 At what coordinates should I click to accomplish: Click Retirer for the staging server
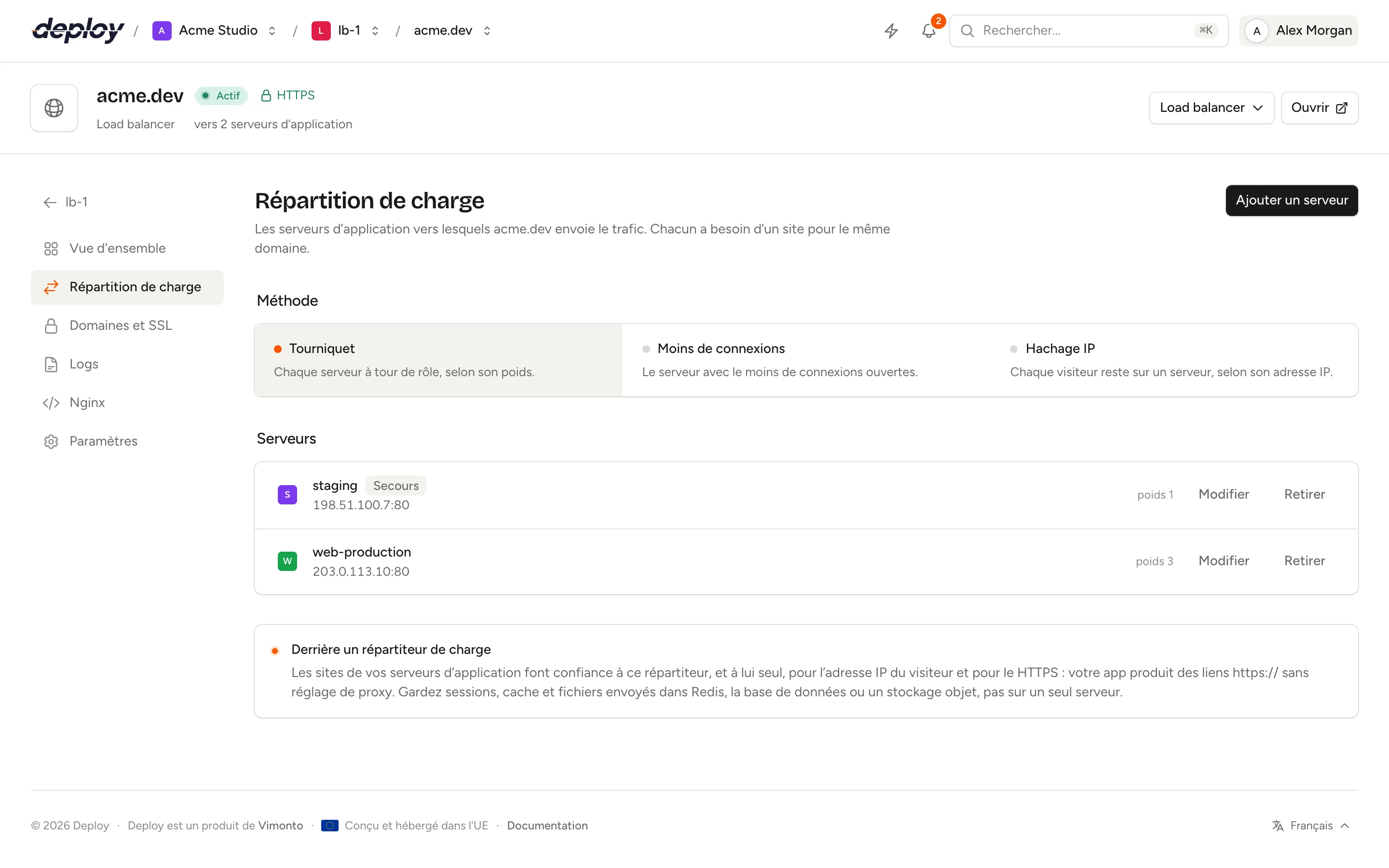click(1305, 494)
